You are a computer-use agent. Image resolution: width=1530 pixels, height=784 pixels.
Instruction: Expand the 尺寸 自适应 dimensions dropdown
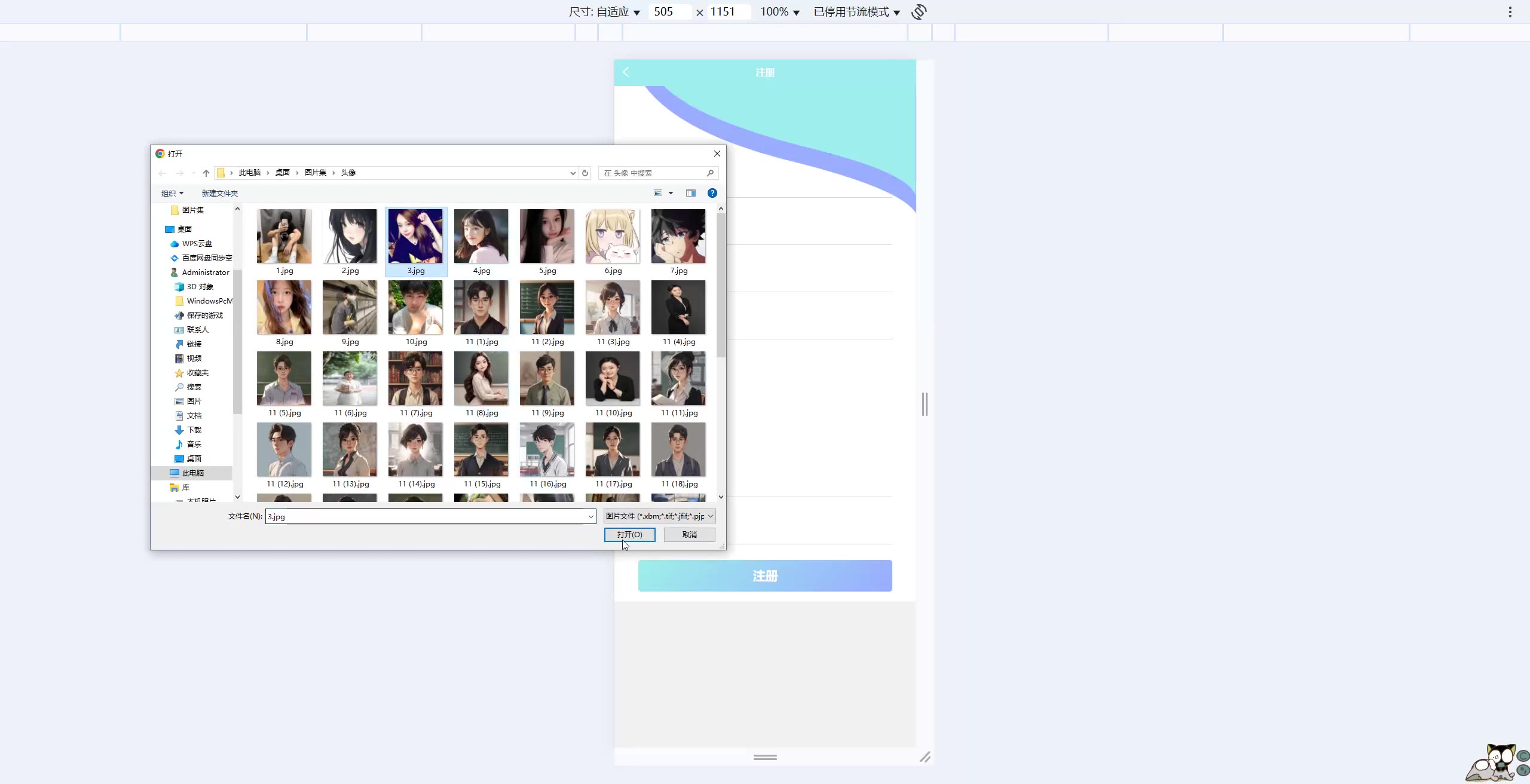point(604,12)
